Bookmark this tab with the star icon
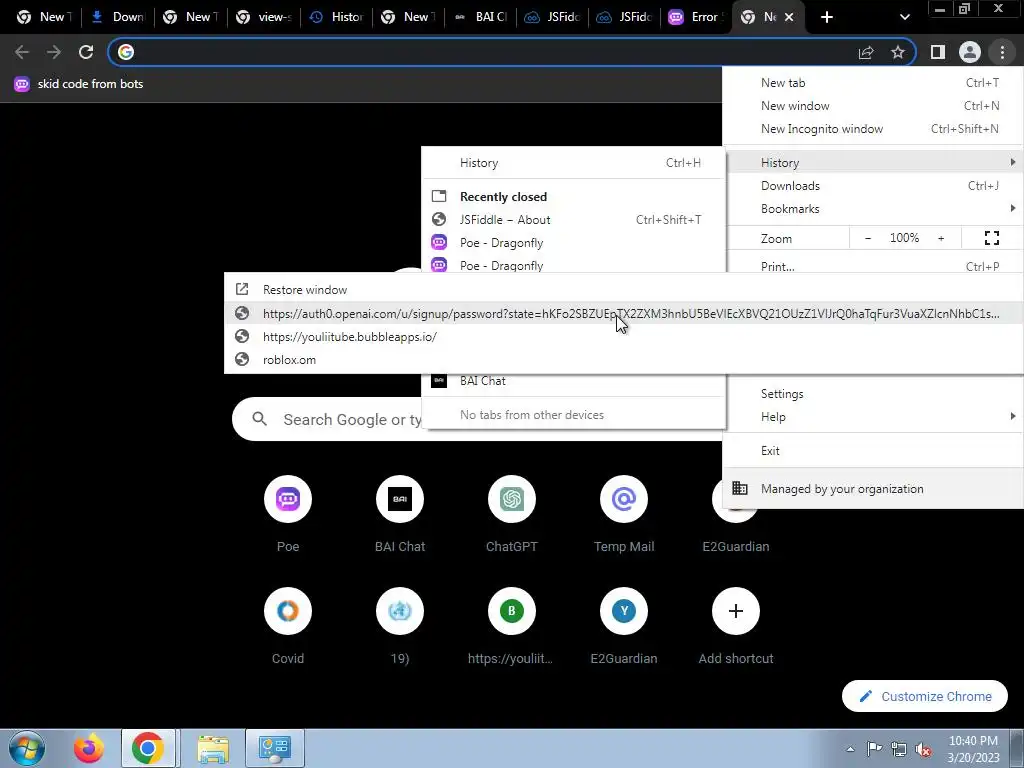1024x768 pixels. (x=898, y=52)
